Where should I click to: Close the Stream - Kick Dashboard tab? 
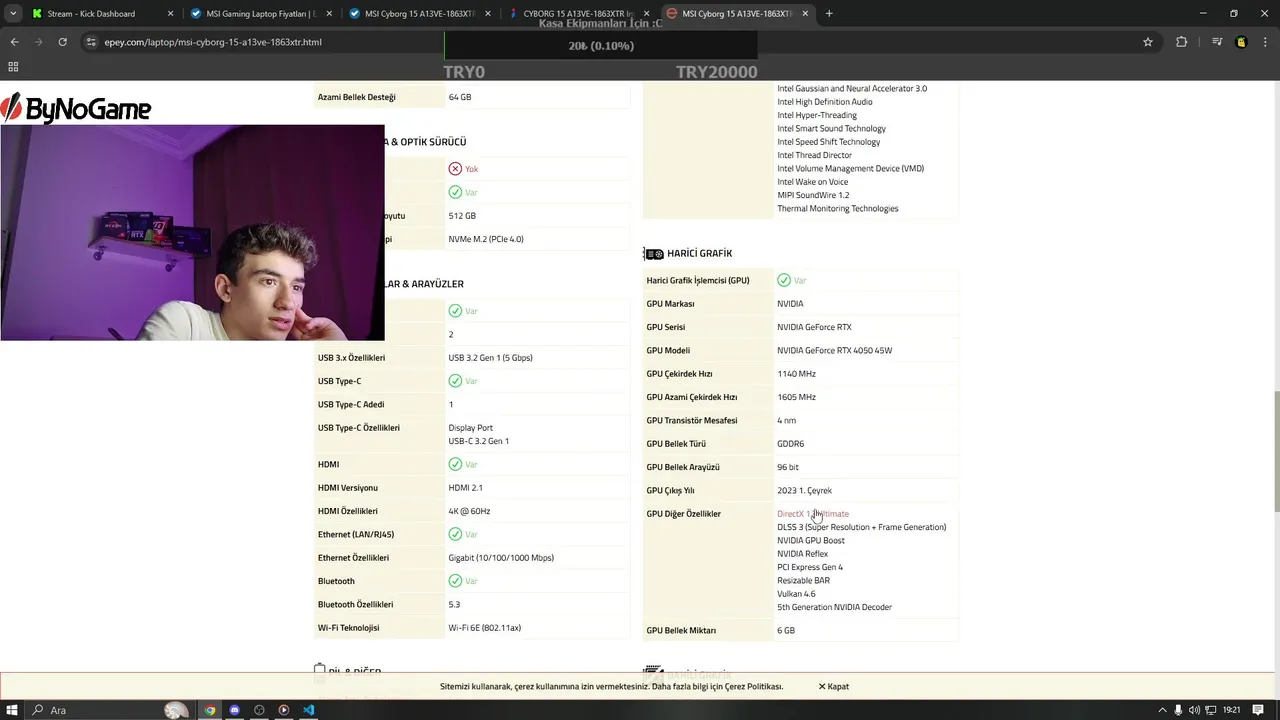(x=170, y=14)
